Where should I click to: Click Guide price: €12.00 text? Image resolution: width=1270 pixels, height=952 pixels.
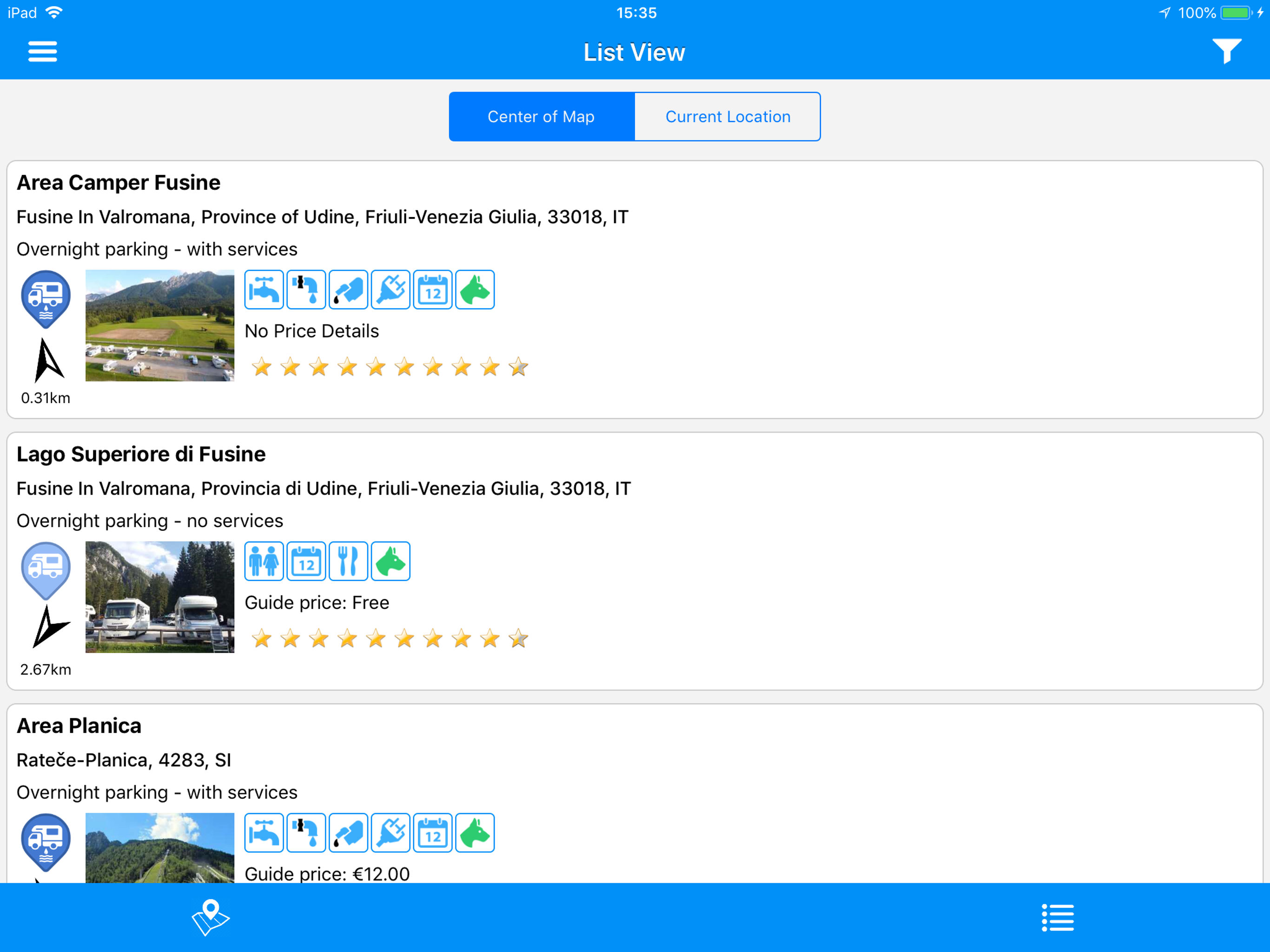(327, 873)
